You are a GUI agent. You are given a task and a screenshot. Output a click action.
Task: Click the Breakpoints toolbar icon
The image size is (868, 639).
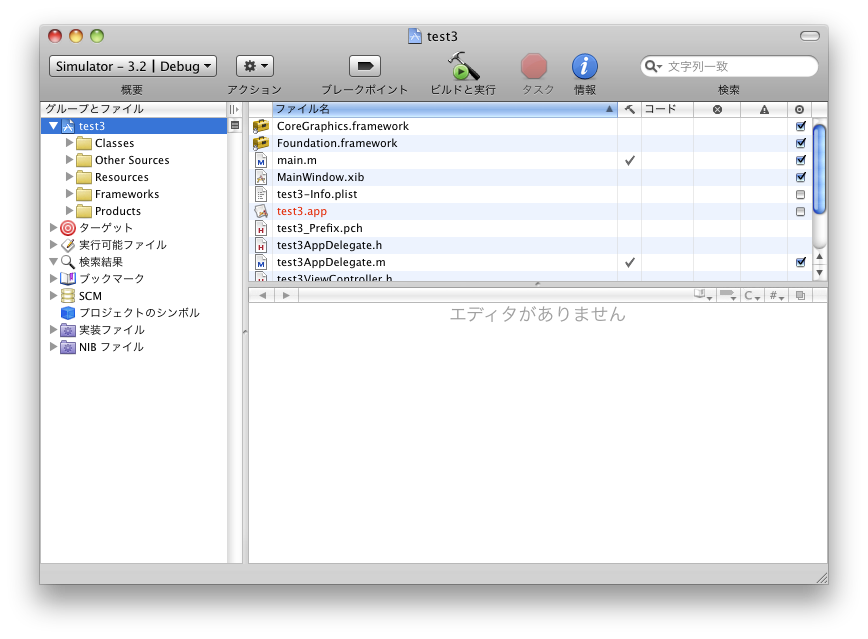364,67
